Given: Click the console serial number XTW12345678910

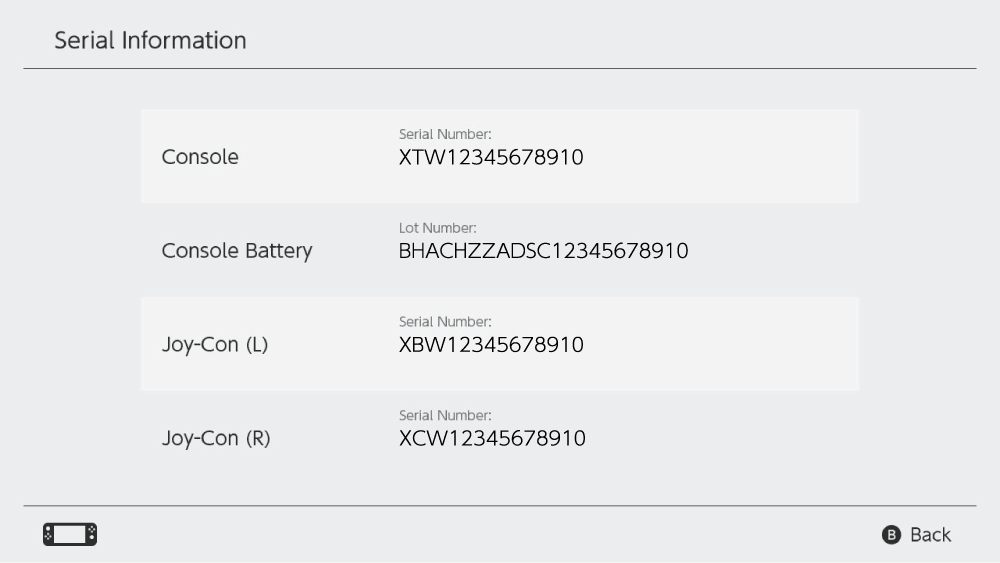Looking at the screenshot, I should pyautogui.click(x=491, y=157).
